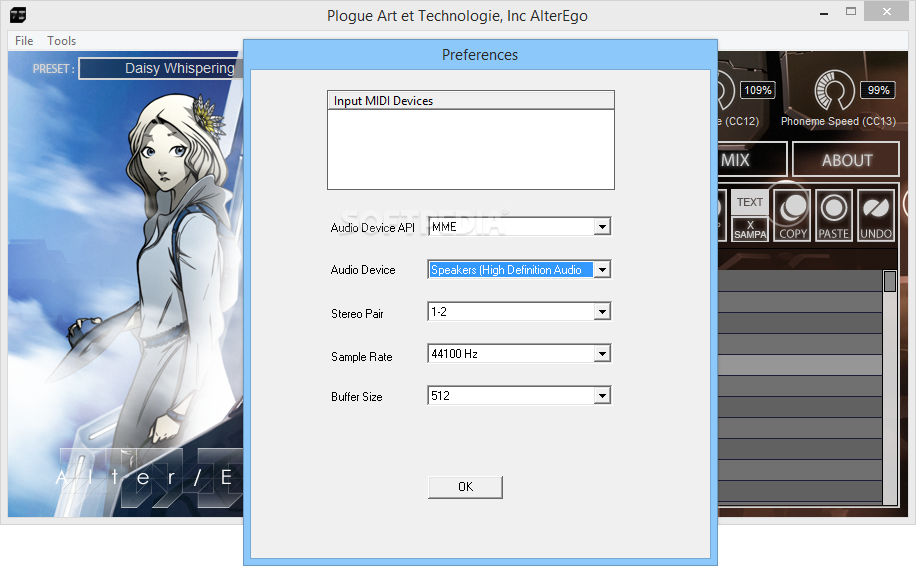Click the AlterEgo app icon in title bar
Viewport: 916px width, 566px height.
pyautogui.click(x=18, y=15)
